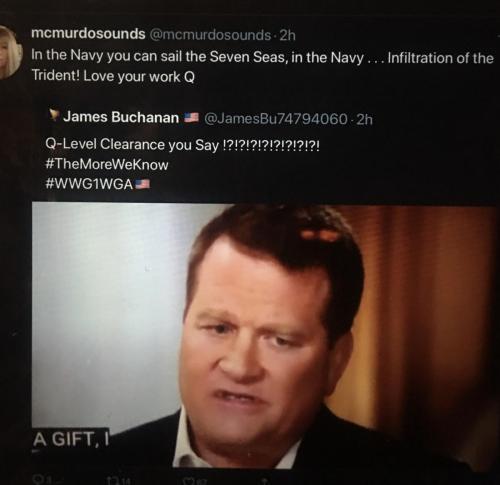The height and width of the screenshot is (485, 500).
Task: Click the 2h timestamp on the quoted tweet
Action: [364, 119]
